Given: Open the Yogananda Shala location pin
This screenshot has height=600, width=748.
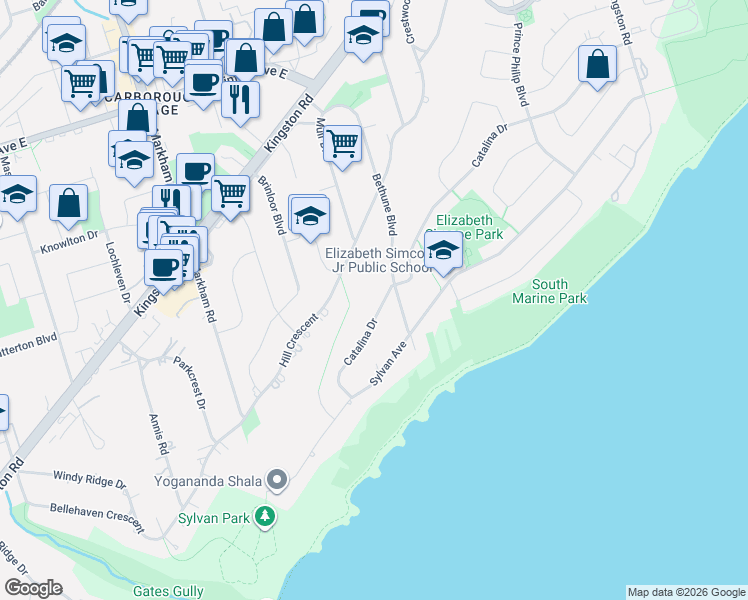Looking at the screenshot, I should [x=277, y=480].
